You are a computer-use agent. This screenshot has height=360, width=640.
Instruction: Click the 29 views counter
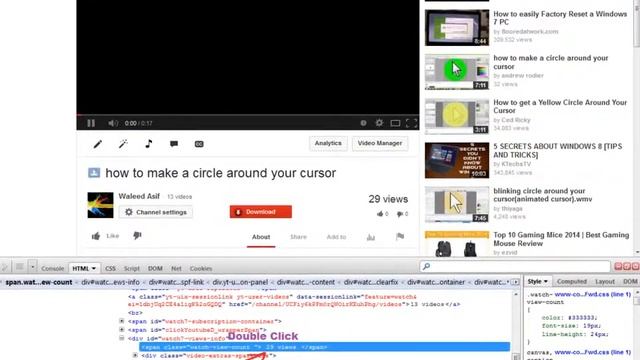[x=388, y=199]
